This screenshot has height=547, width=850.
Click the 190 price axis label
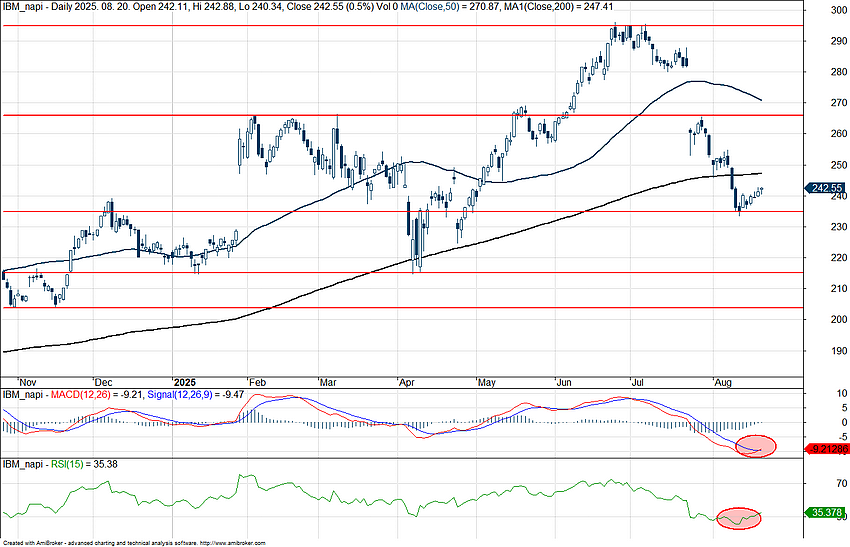pos(839,351)
